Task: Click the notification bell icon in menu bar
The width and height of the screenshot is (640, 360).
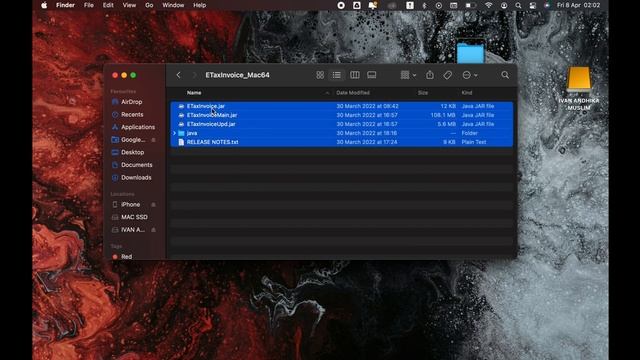Action: coord(373,5)
